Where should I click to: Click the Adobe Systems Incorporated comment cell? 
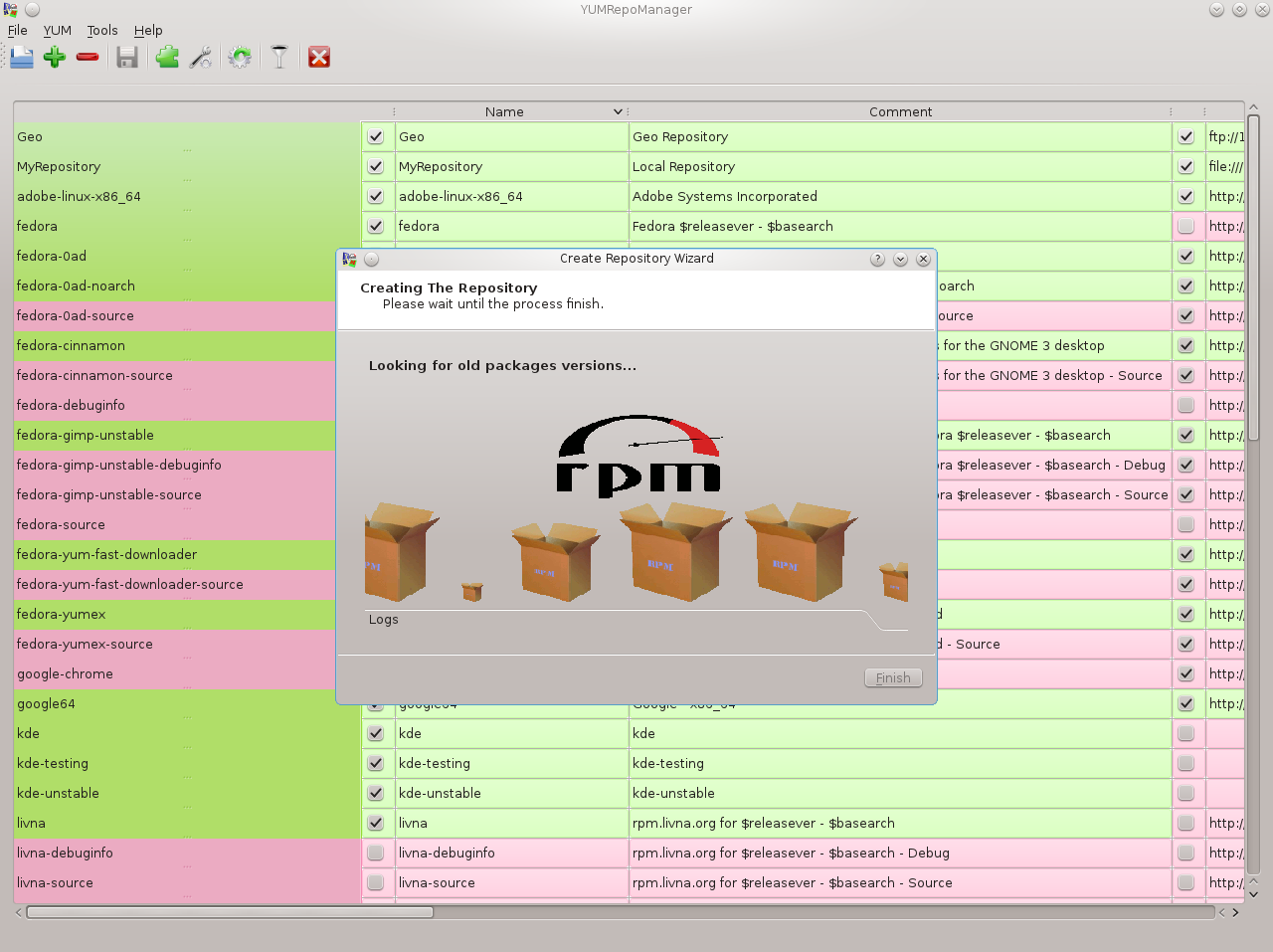click(x=900, y=197)
